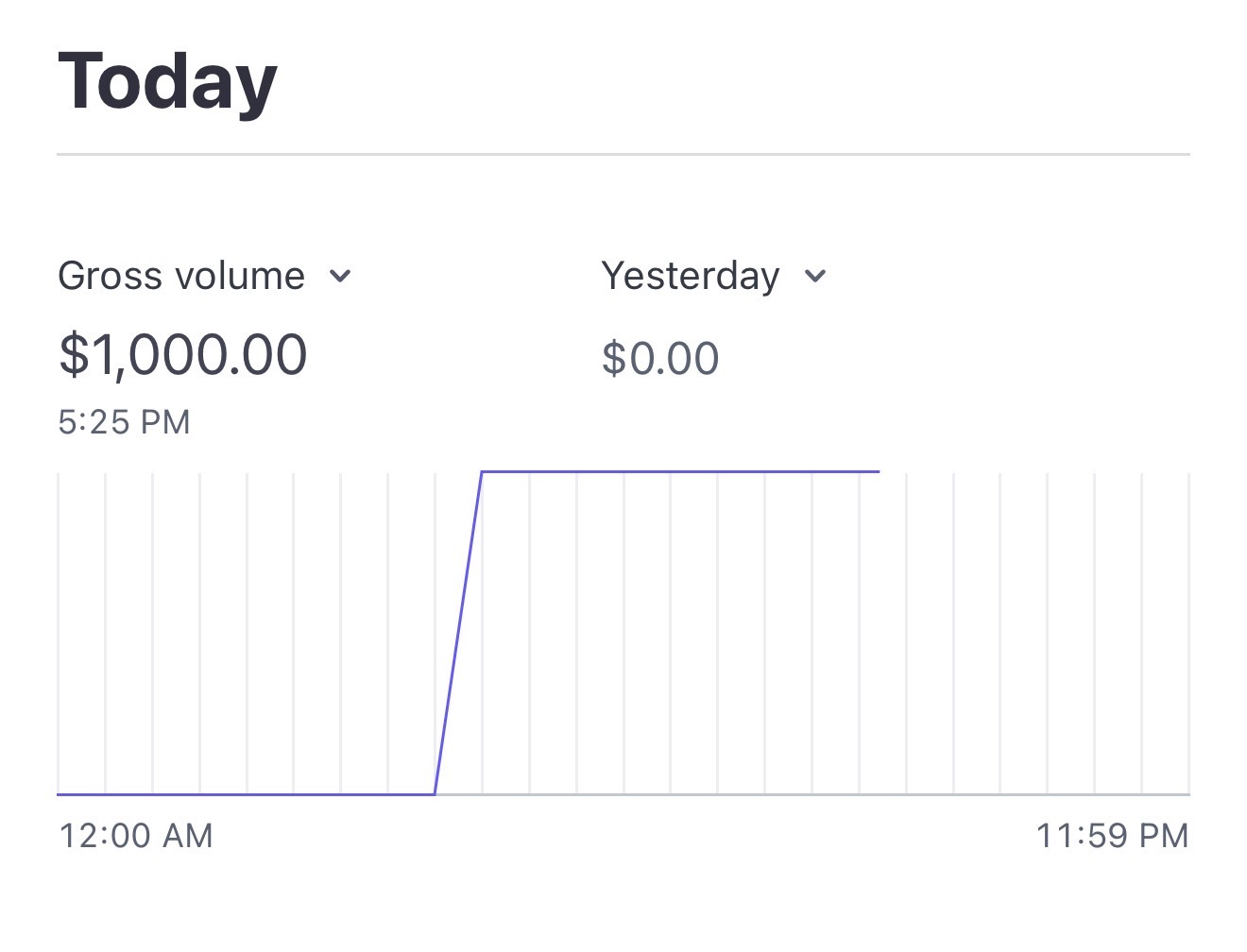Screen dimensions: 1247x952
Task: Click the rightmost vertical gridline of chart
Action: 1188,633
